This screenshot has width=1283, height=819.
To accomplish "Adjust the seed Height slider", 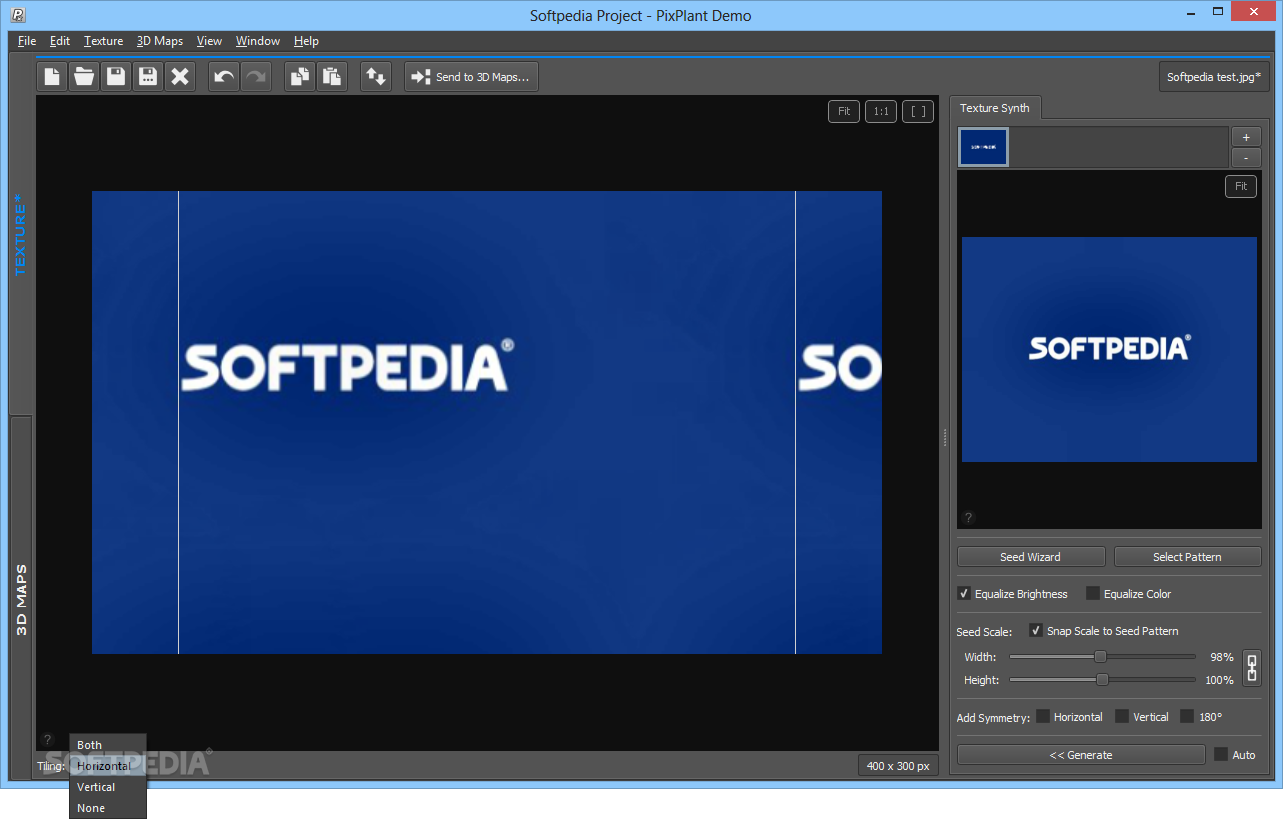I will [1102, 680].
